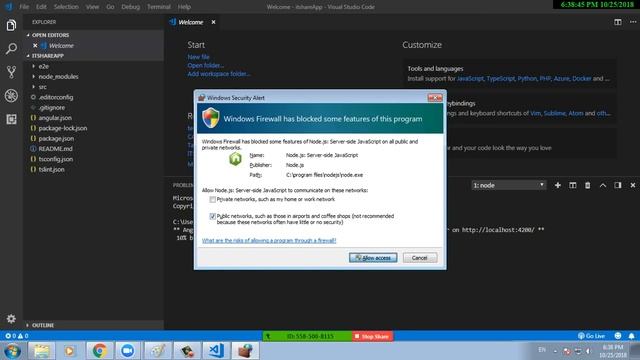Split the terminal panel
Screen dimensions: 640x360
pyautogui.click(x=573, y=185)
